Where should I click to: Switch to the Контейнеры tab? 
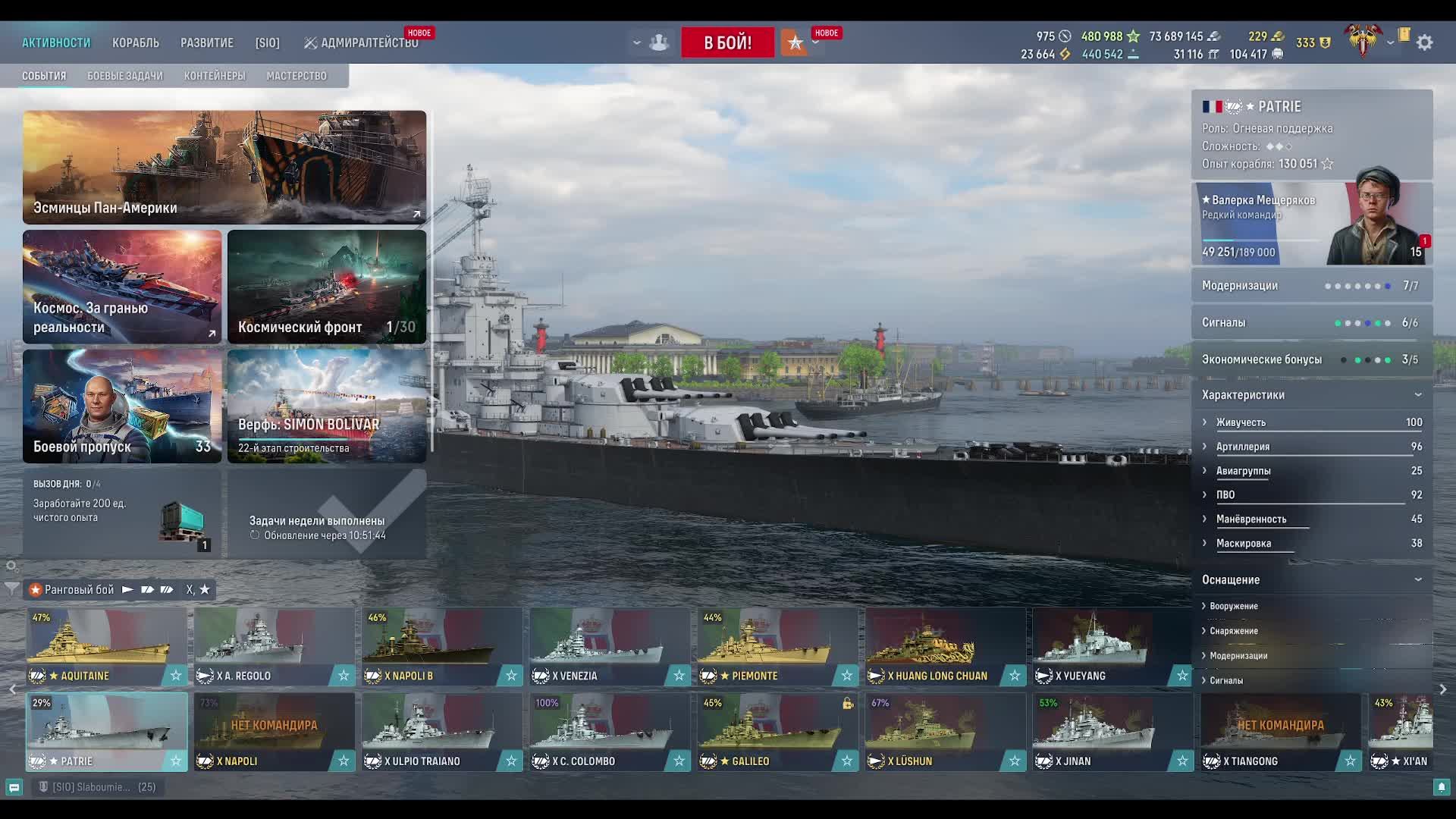coord(215,76)
